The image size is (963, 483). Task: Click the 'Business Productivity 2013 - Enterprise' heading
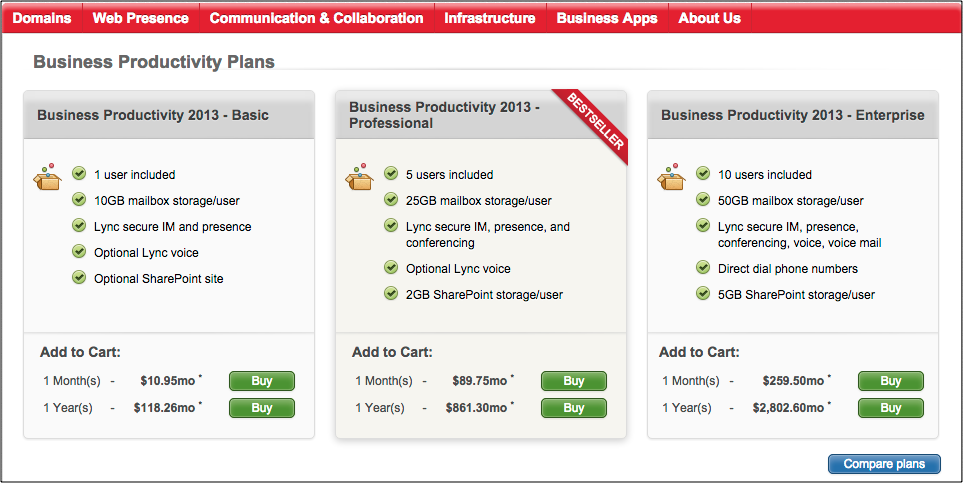[x=792, y=115]
